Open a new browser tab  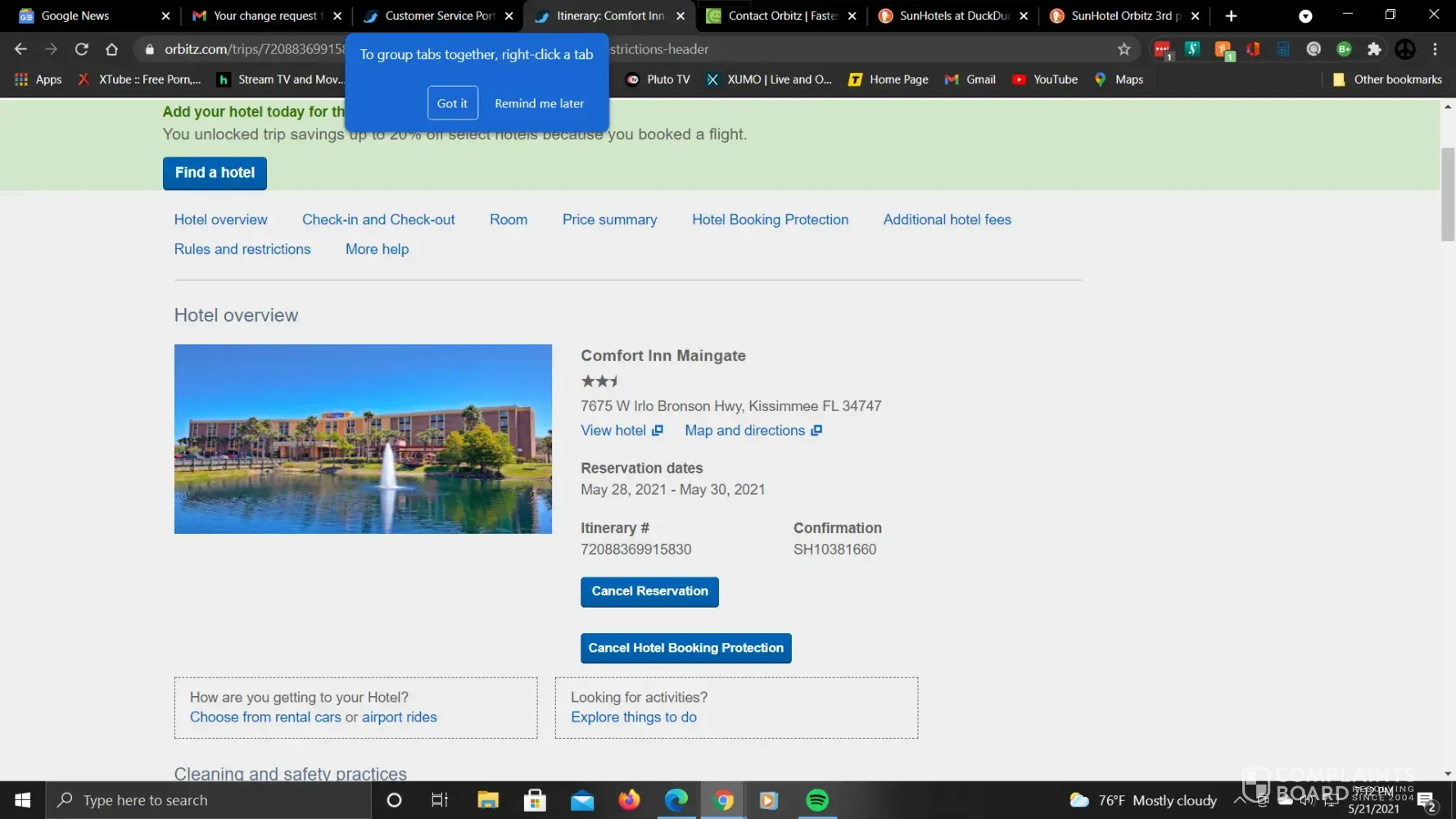(x=1231, y=16)
